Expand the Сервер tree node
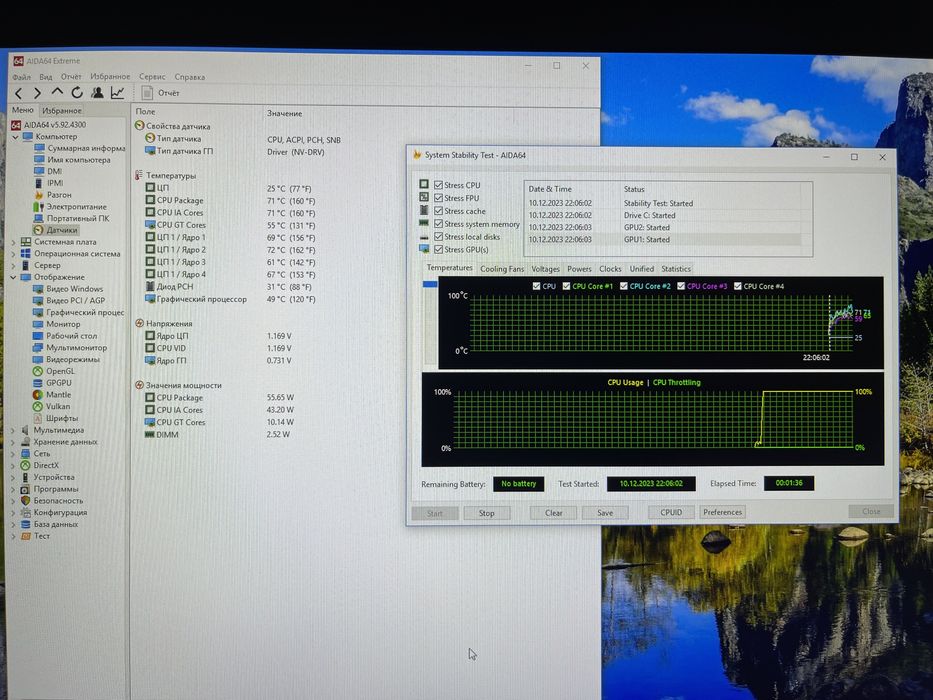Viewport: 933px width, 700px height. 14,265
